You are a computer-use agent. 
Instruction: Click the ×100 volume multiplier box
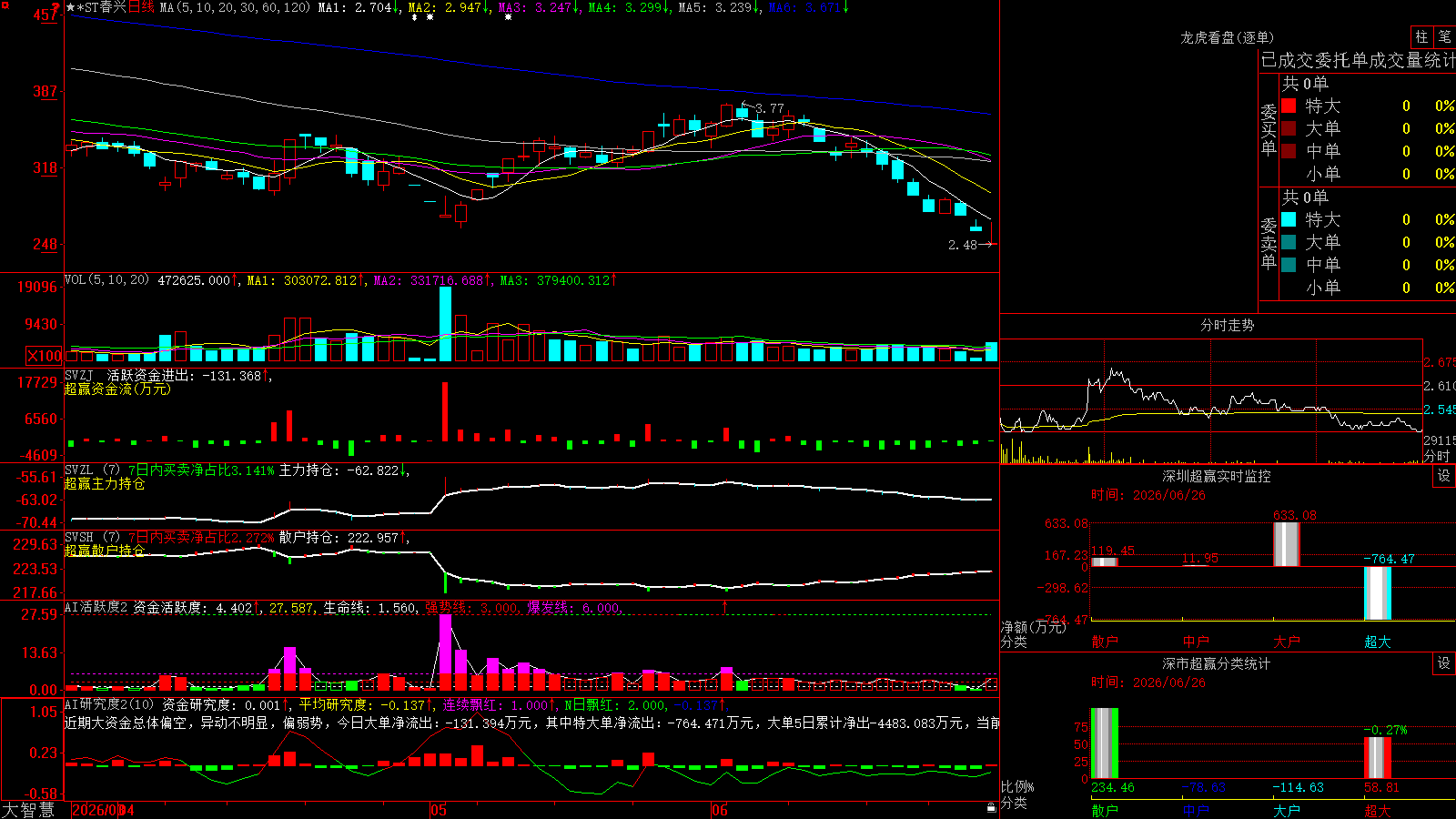click(x=45, y=356)
